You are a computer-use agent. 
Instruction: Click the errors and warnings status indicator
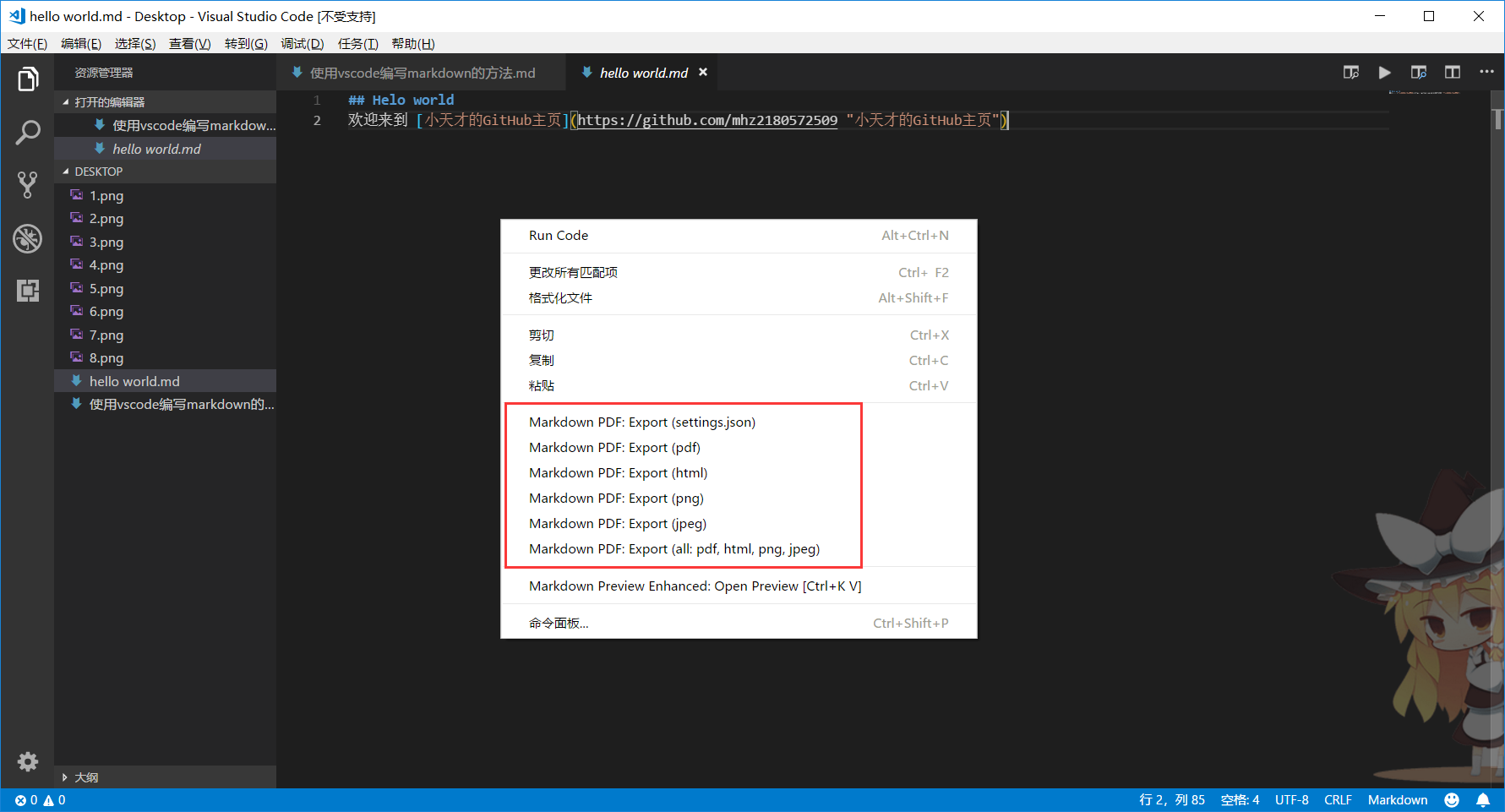pos(40,800)
